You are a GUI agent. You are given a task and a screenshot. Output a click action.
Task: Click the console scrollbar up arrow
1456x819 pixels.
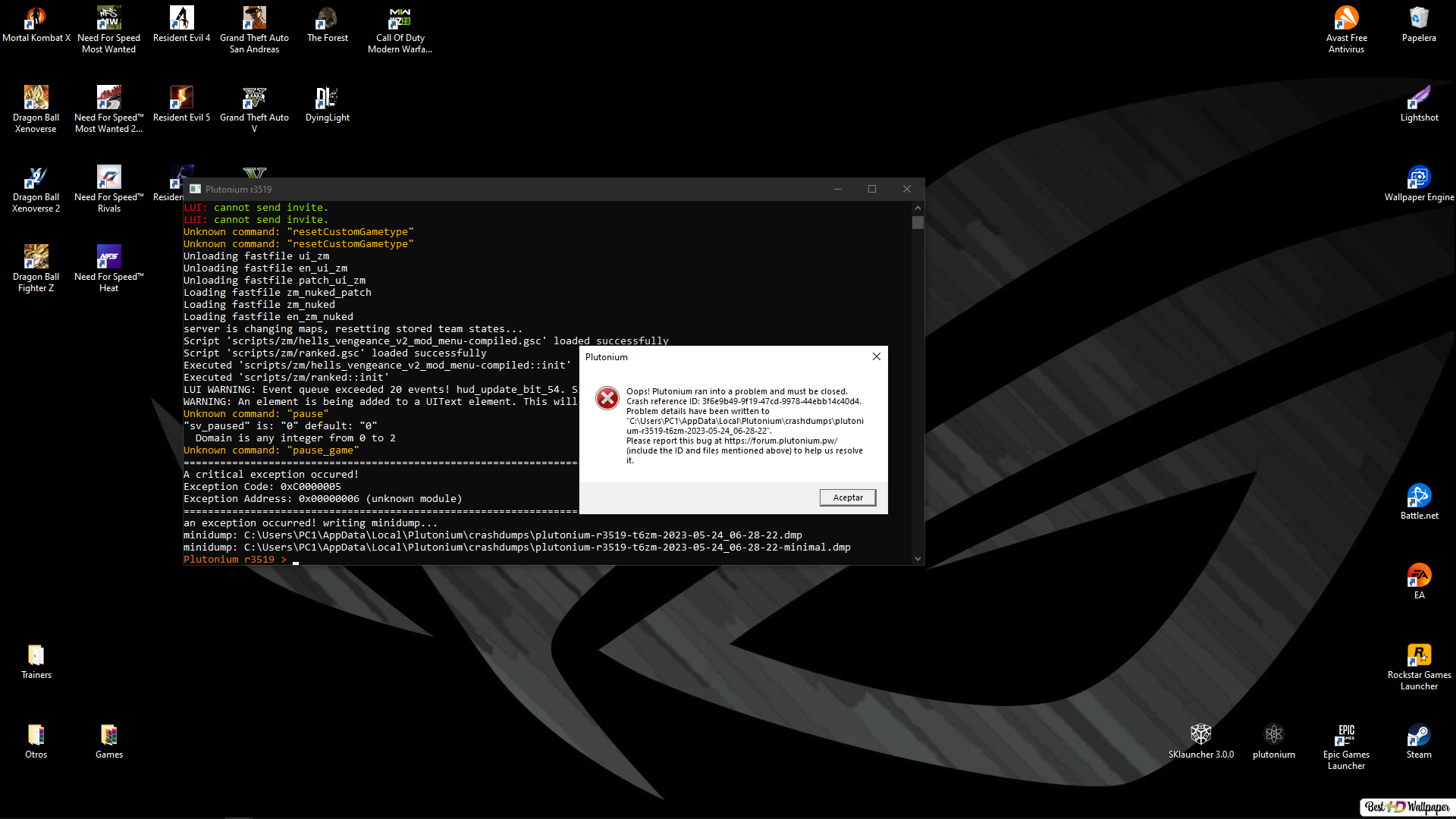pyautogui.click(x=918, y=207)
